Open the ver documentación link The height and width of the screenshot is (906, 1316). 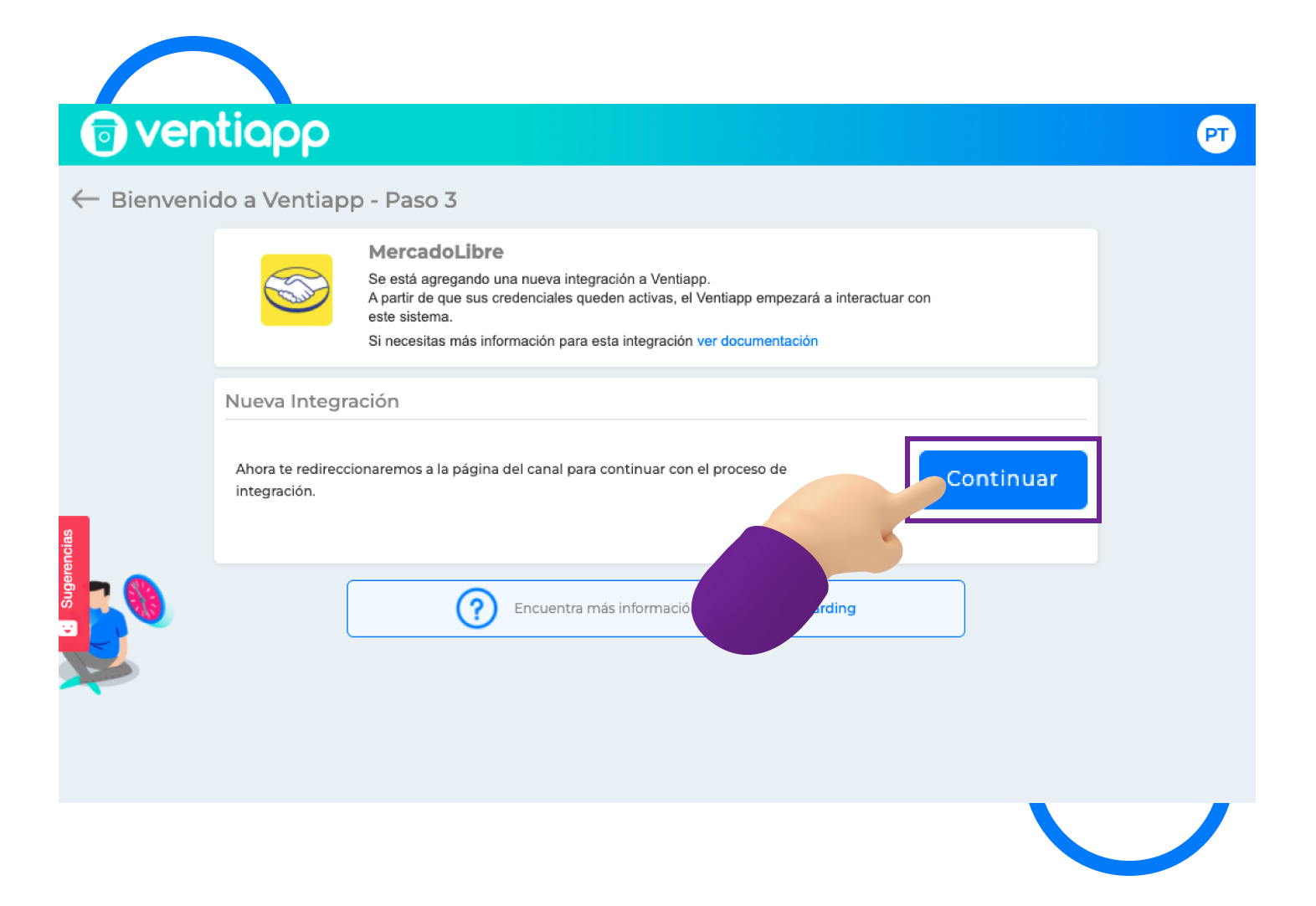coord(758,341)
